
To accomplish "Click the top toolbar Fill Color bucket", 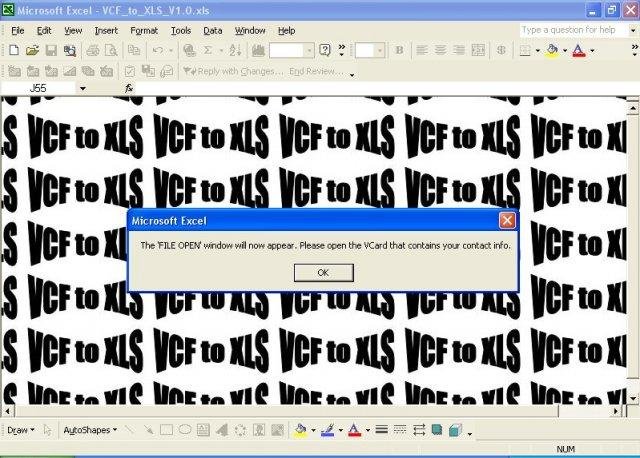I will coord(552,50).
